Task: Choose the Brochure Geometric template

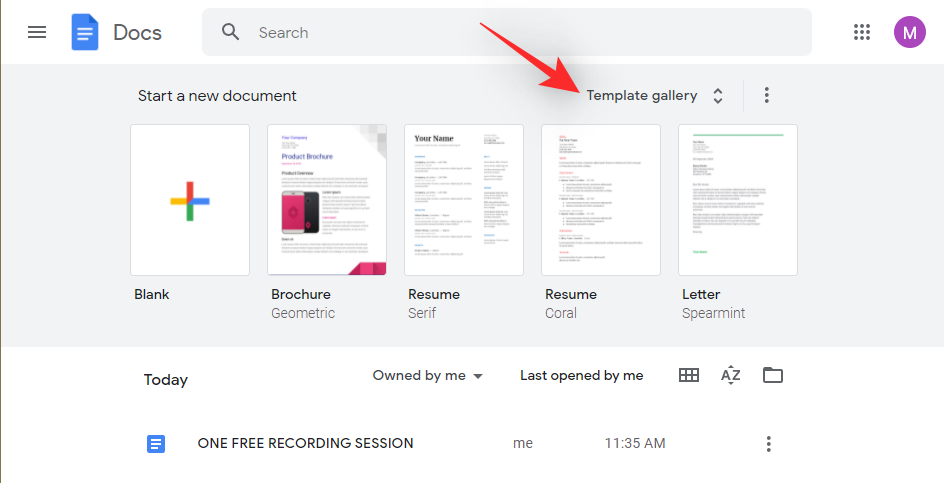Action: (327, 200)
